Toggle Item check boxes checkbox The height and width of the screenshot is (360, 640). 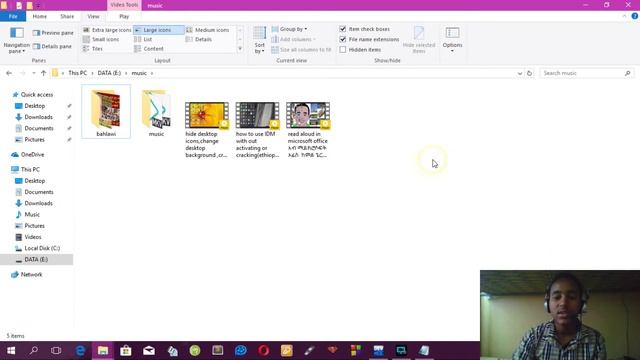pyautogui.click(x=343, y=29)
